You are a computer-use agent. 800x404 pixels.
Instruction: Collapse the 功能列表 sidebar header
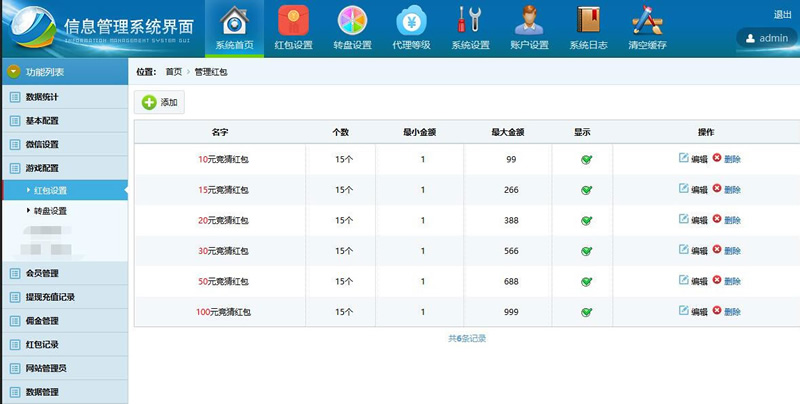tap(15, 72)
